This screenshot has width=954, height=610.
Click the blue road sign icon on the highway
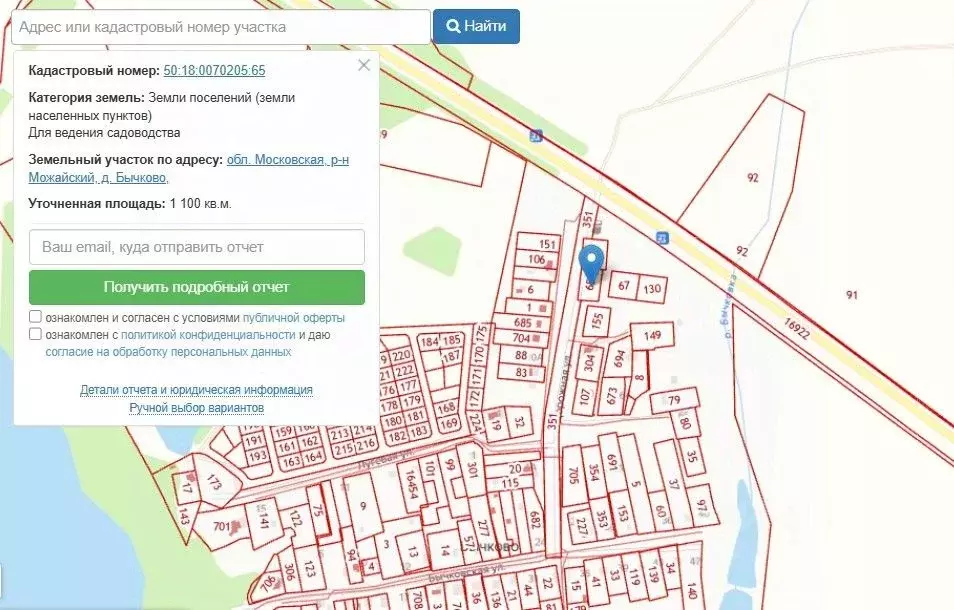click(x=536, y=136)
